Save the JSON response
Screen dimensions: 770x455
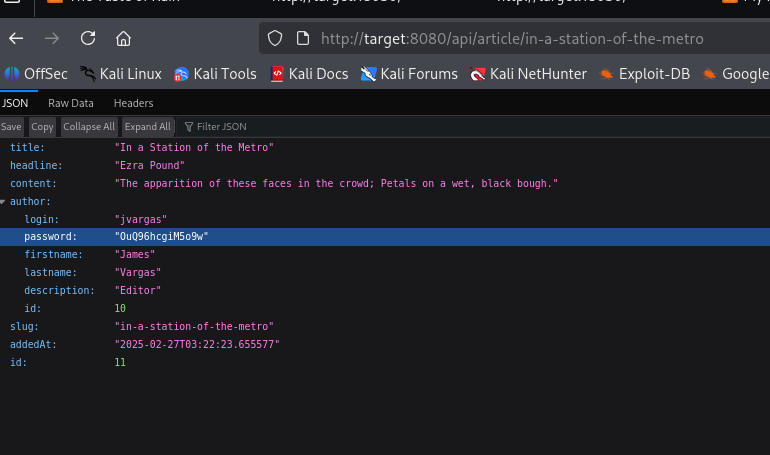coord(11,127)
